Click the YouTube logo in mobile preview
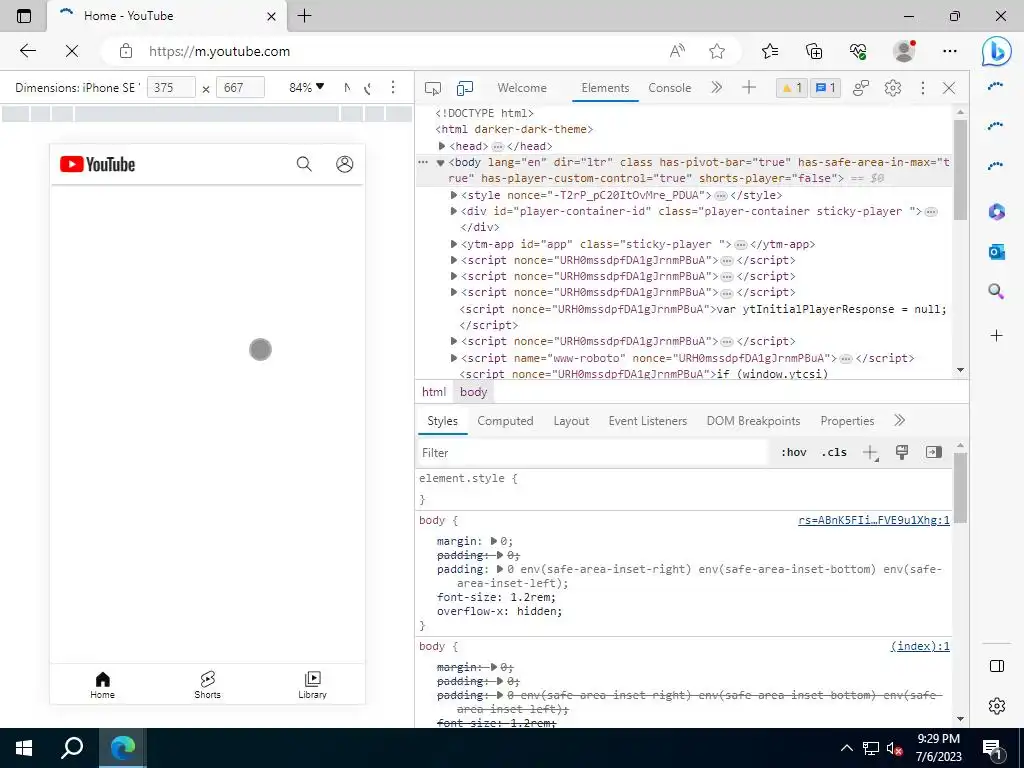The width and height of the screenshot is (1024, 768). pyautogui.click(x=97, y=165)
